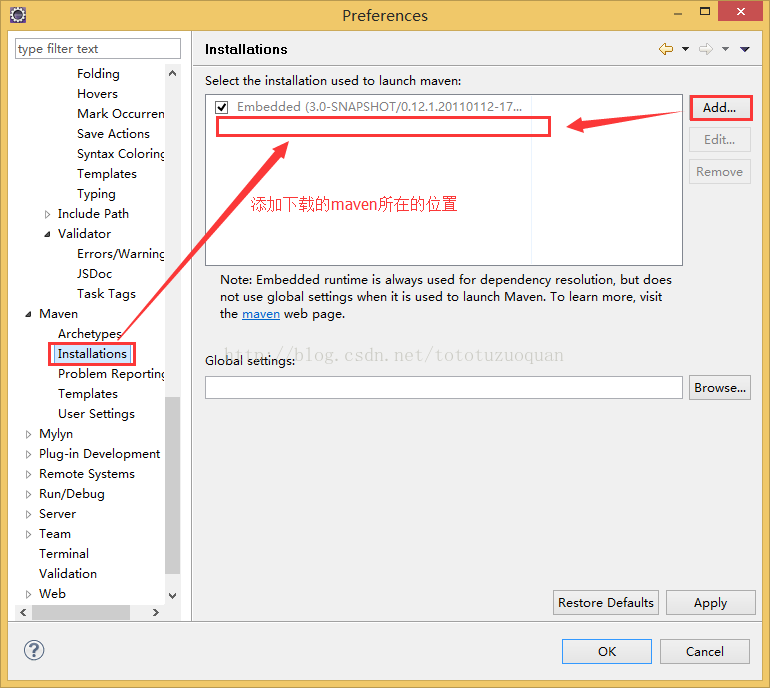The height and width of the screenshot is (688, 770).
Task: Dismiss dialog with Cancel button
Action: coord(704,652)
